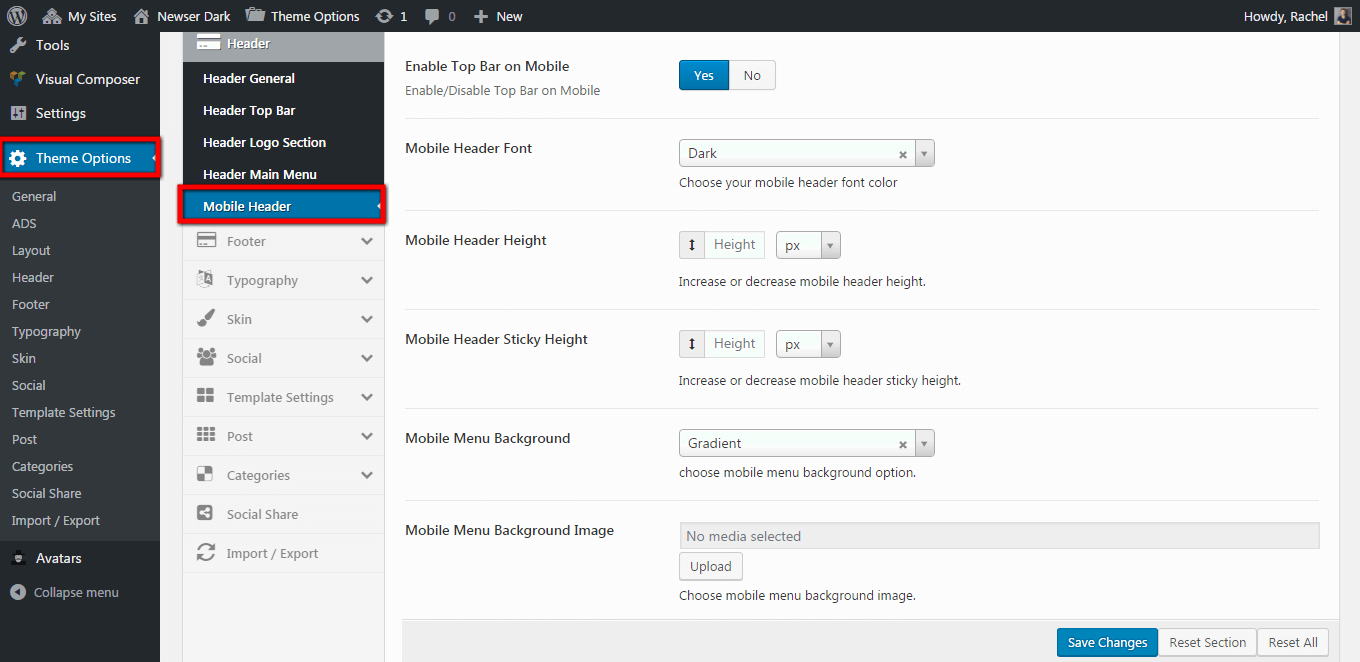Click the Visual Composer sidebar icon
This screenshot has width=1360, height=662.
click(17, 79)
